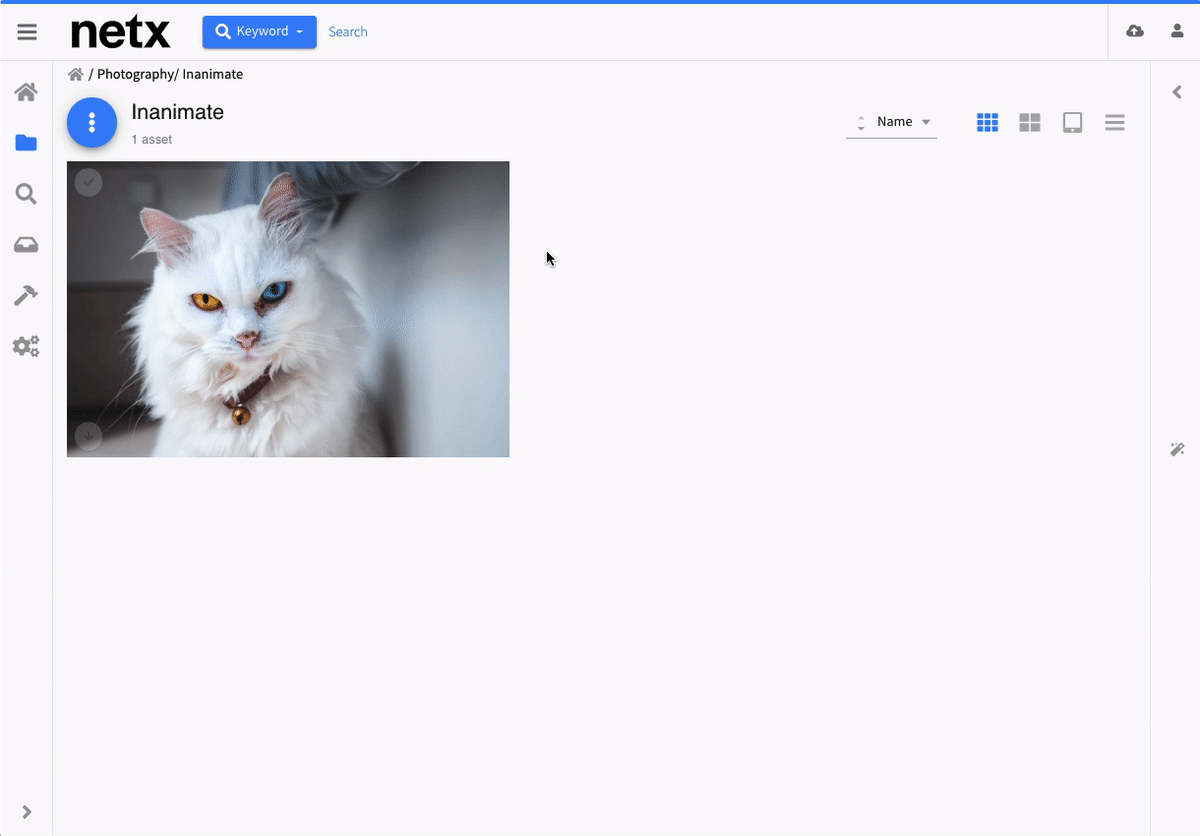Open the Keyword search type dropdown

pos(259,32)
